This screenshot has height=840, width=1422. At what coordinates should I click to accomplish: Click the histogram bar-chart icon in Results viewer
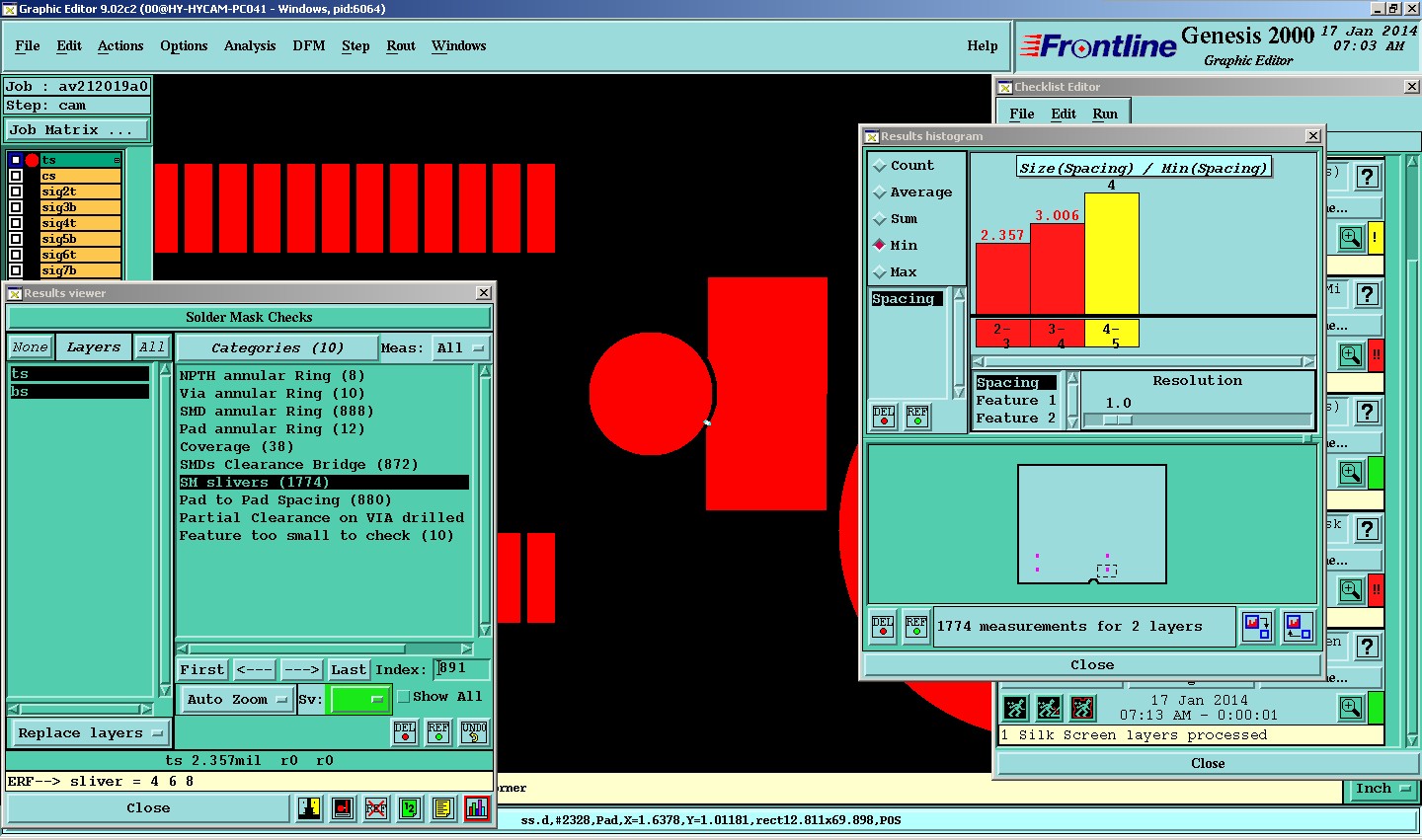click(477, 808)
